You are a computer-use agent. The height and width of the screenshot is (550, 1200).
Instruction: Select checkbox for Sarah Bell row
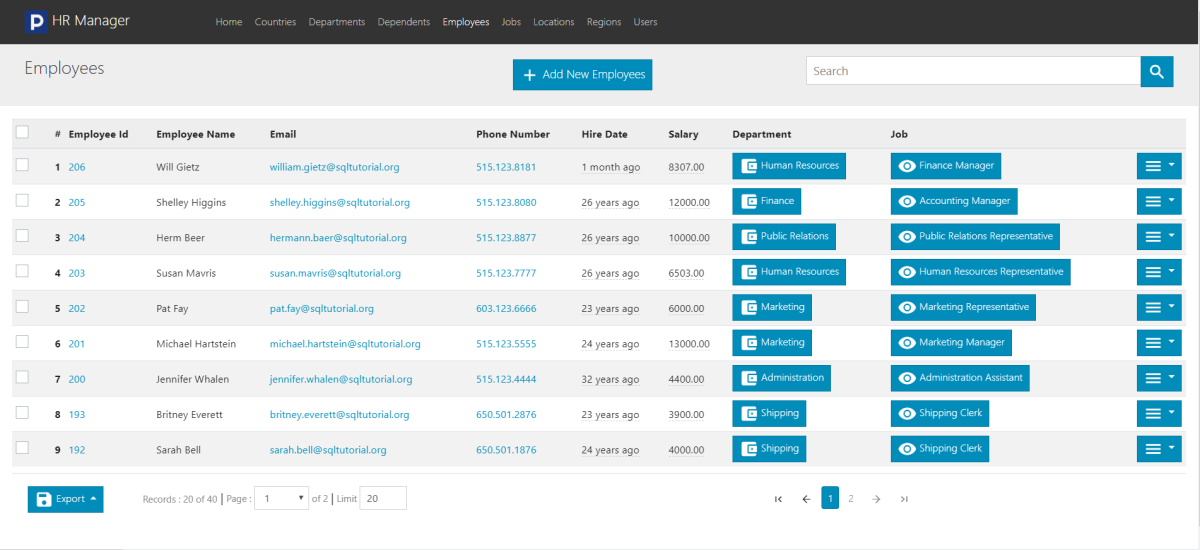tap(23, 448)
